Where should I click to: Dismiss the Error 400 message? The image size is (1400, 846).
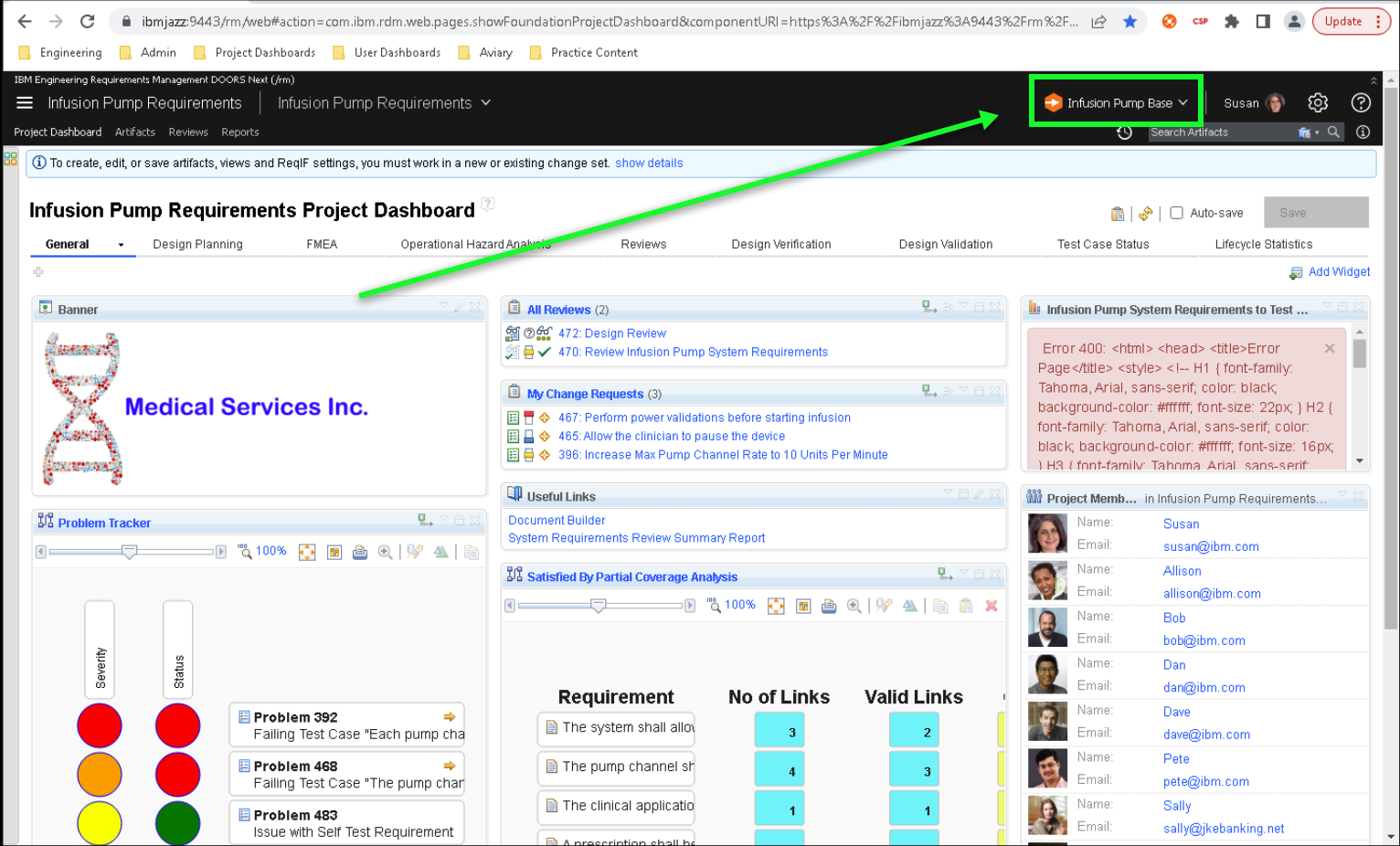coord(1330,348)
